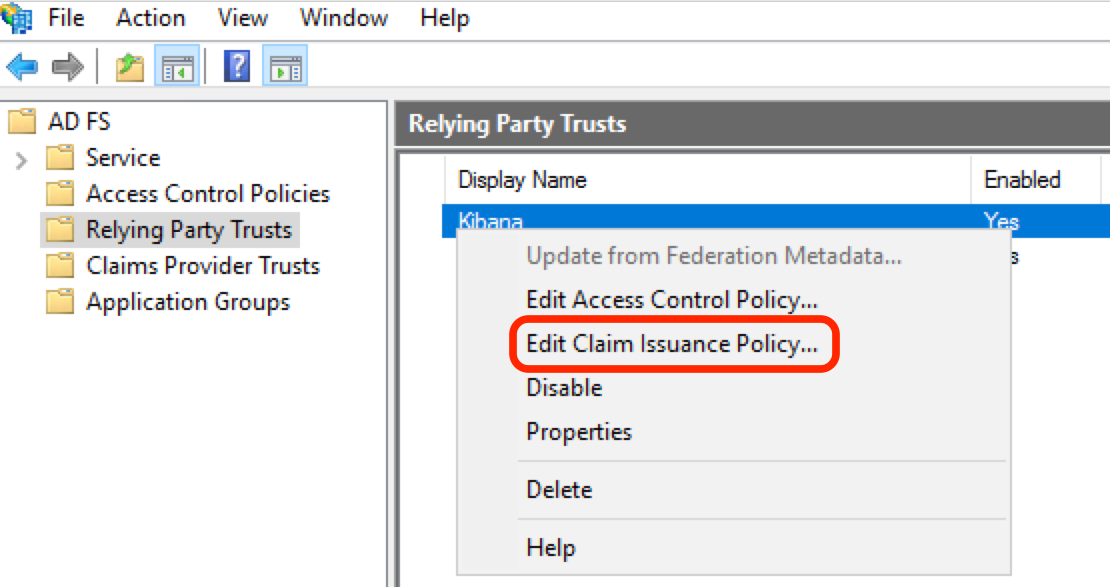Click the Relying Party Trusts folder icon

61,230
